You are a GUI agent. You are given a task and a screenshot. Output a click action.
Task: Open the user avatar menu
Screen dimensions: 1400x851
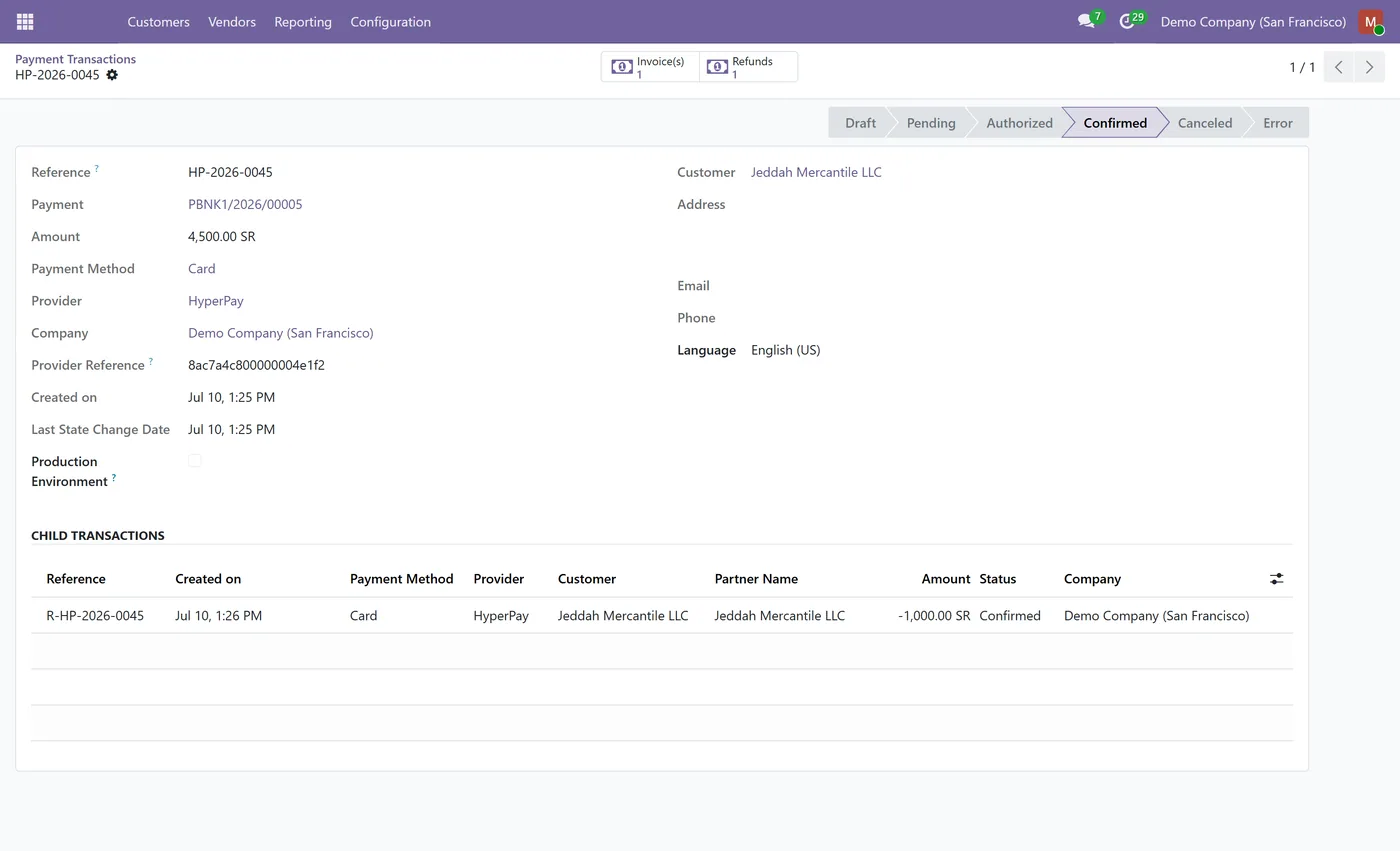(x=1371, y=21)
